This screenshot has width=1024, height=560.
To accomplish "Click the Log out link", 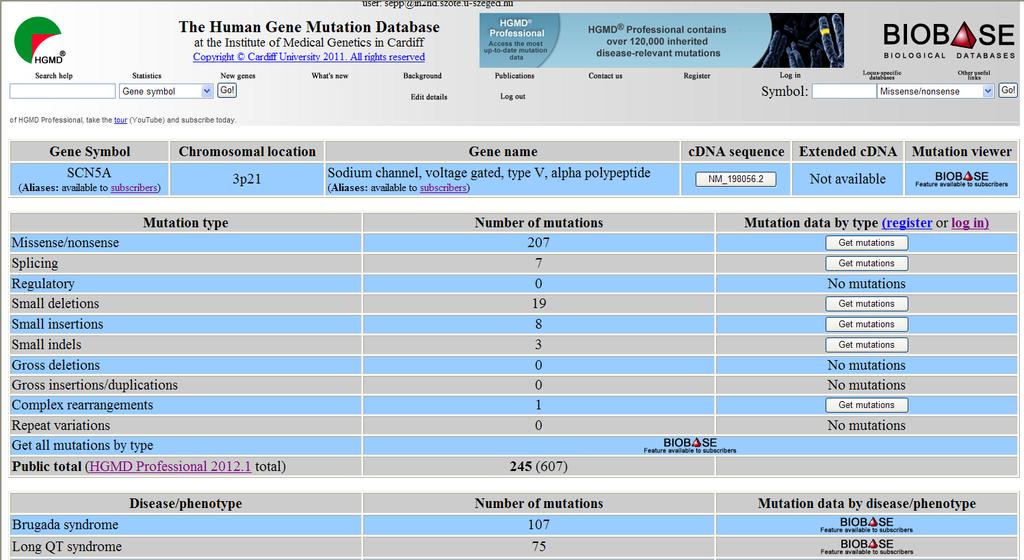I will (x=513, y=96).
